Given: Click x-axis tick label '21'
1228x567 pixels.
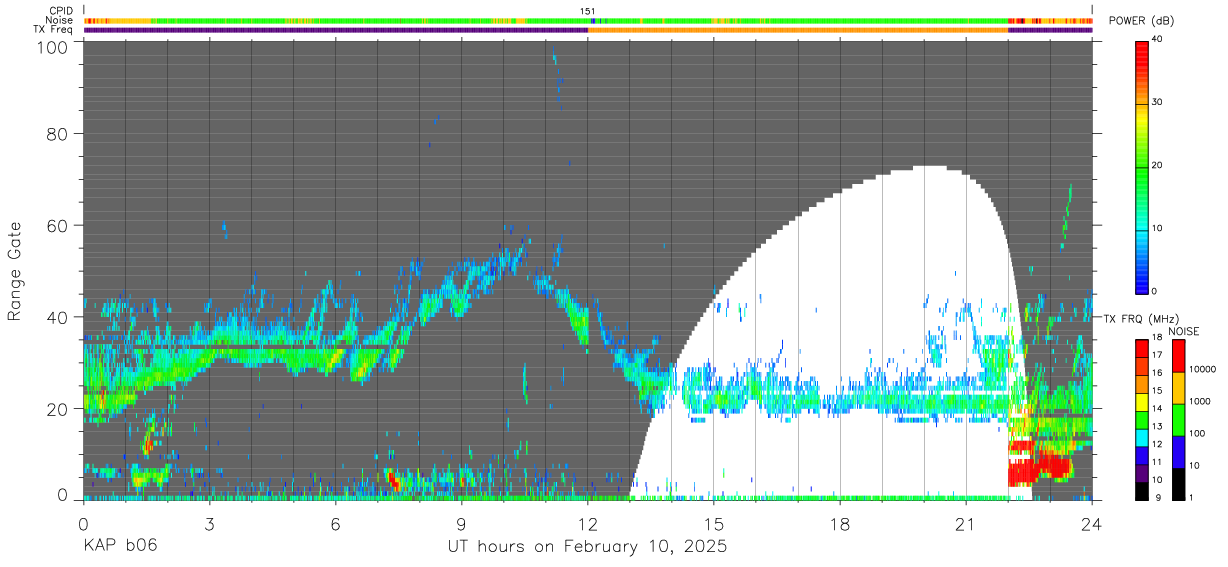Looking at the screenshot, I should tap(966, 524).
